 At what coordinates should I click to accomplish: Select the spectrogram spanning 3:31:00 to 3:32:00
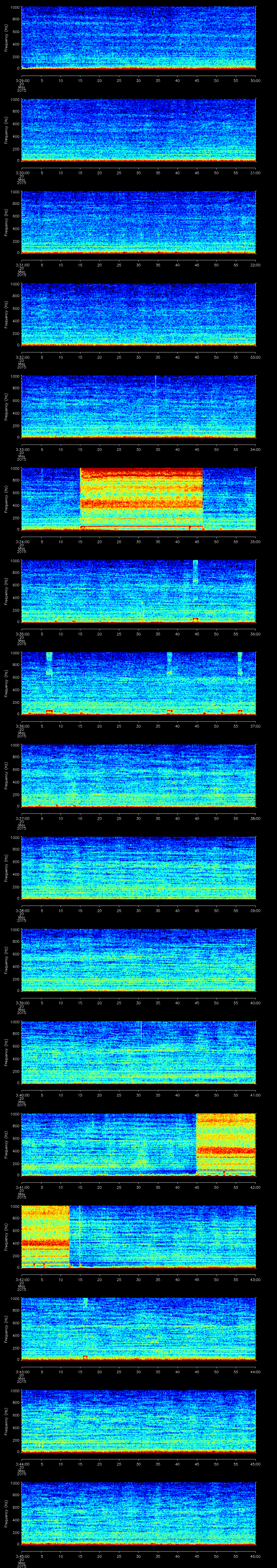tap(138, 222)
